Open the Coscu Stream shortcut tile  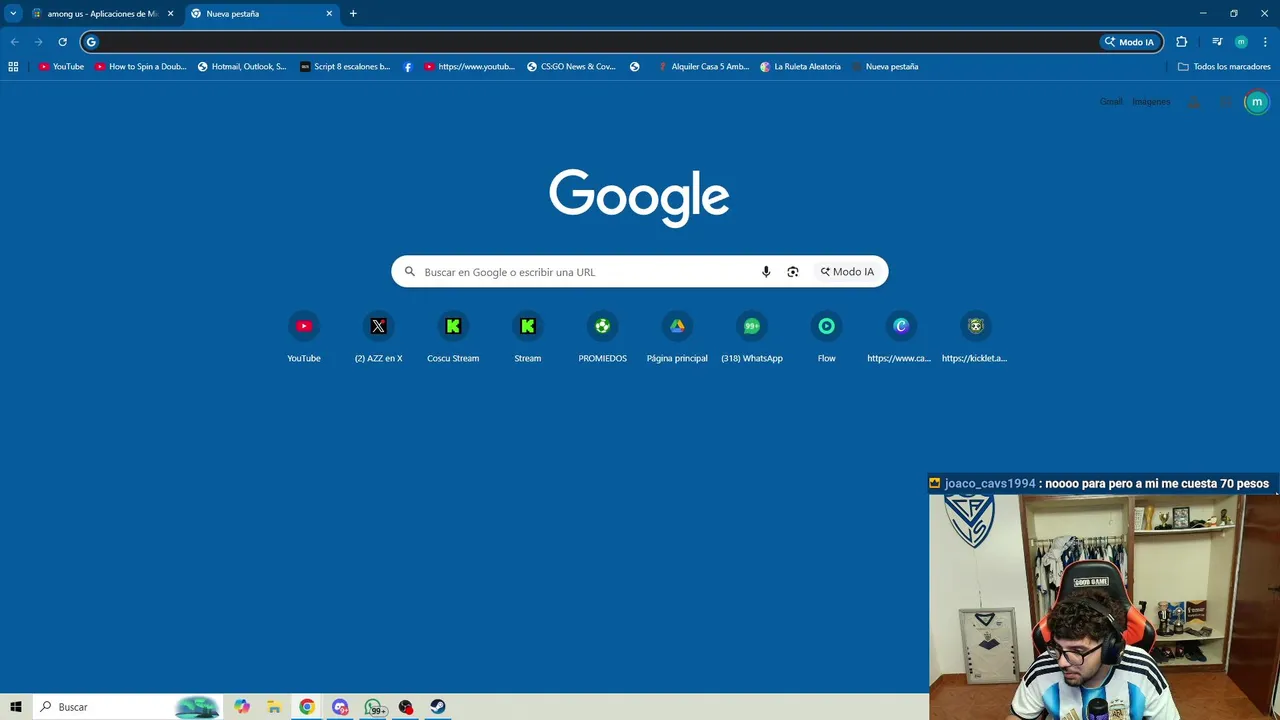pos(453,337)
